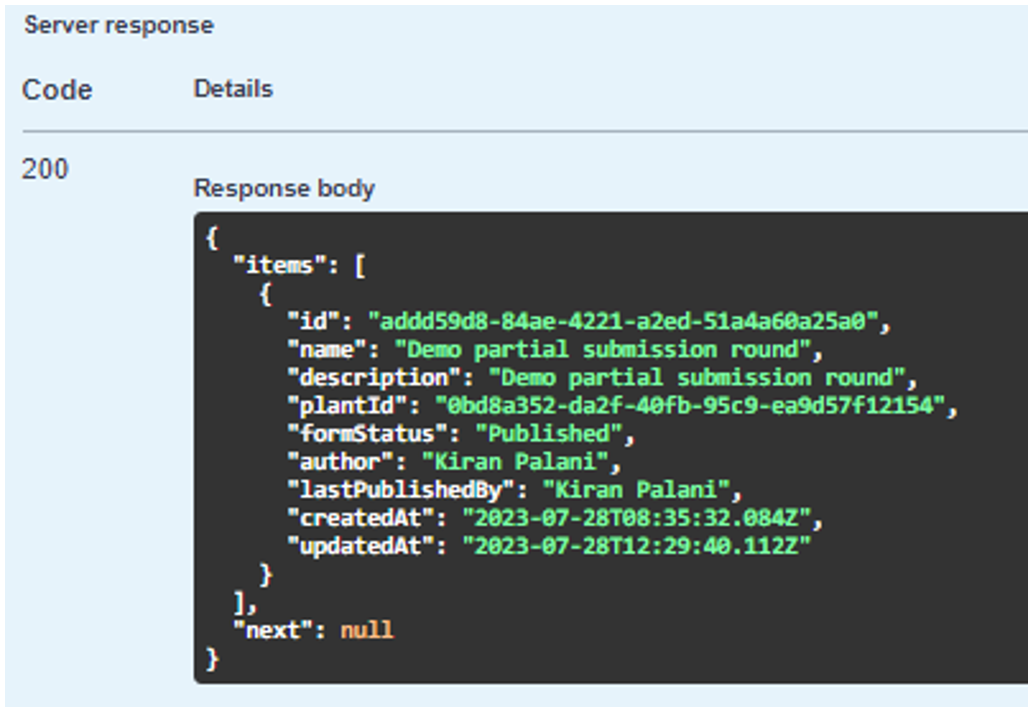Click the "items" key in JSON
This screenshot has width=1032, height=711.
click(x=273, y=266)
